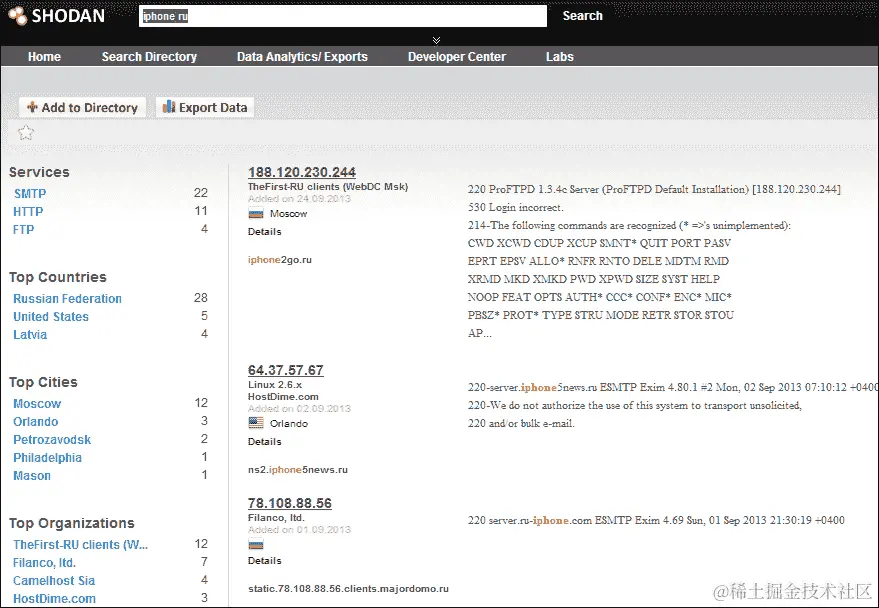The image size is (879, 608).
Task: Open result 64.37.57.67
Action: 286,370
